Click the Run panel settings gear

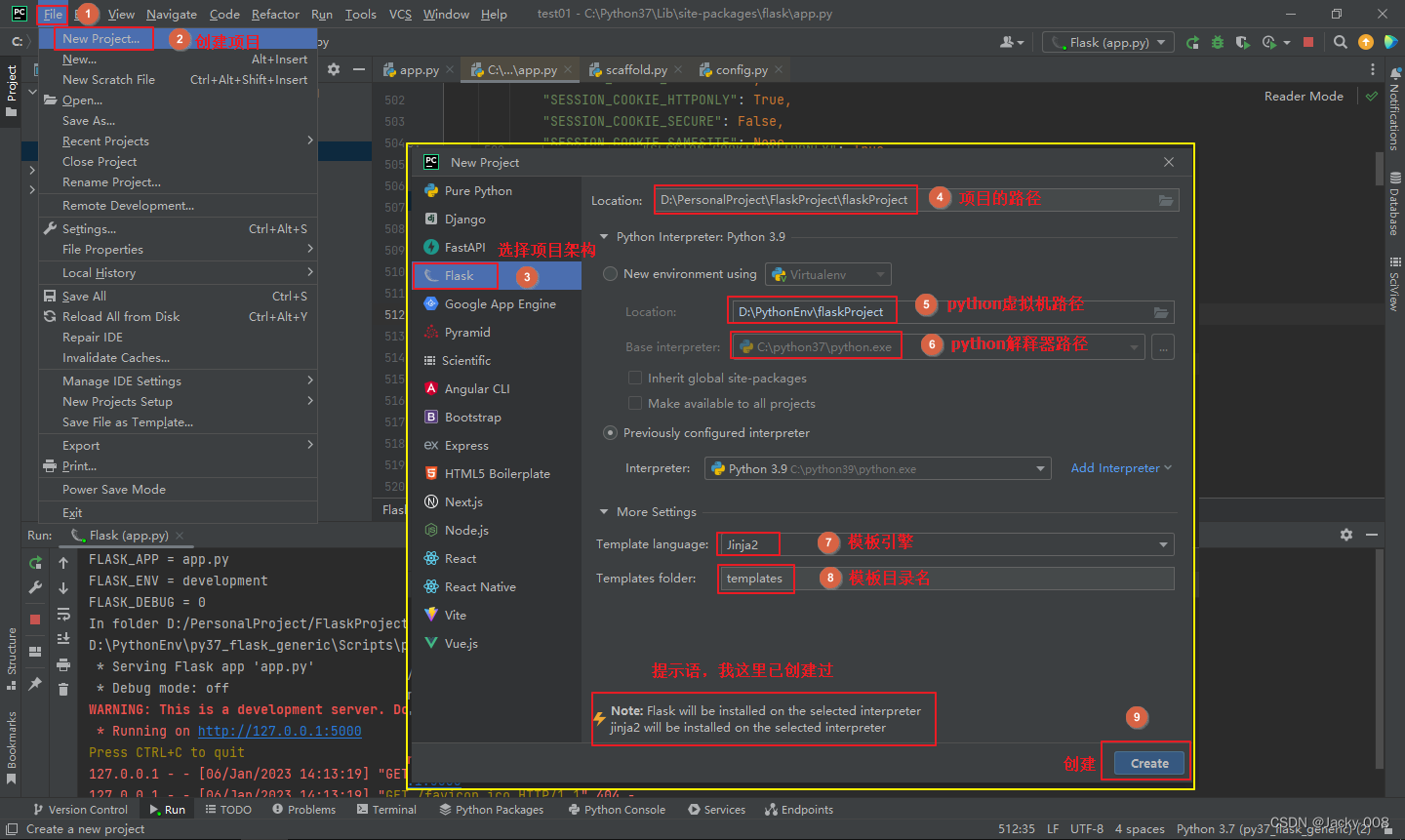click(x=1346, y=535)
